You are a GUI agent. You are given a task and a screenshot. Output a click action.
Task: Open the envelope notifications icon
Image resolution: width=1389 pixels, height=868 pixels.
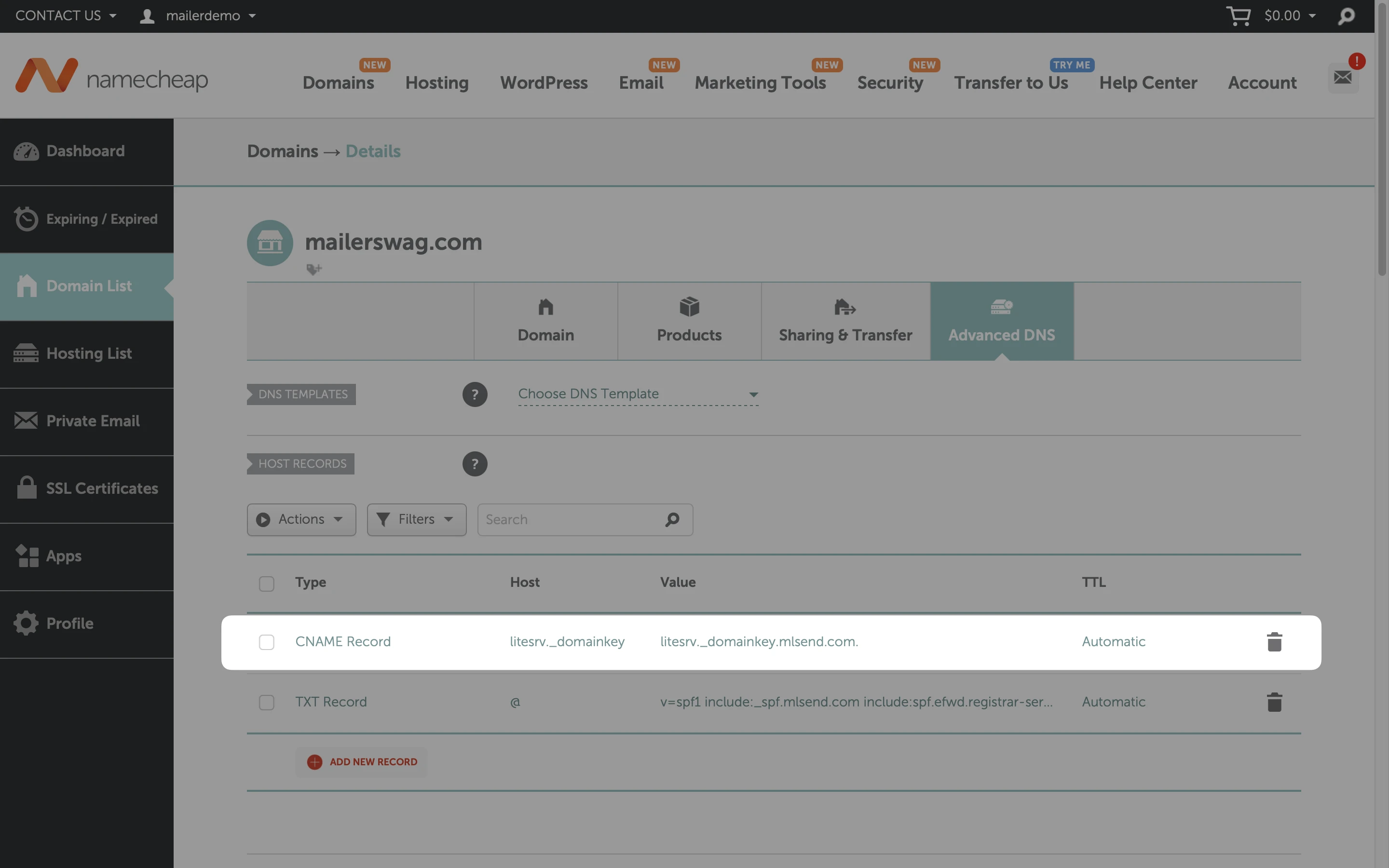(1343, 77)
